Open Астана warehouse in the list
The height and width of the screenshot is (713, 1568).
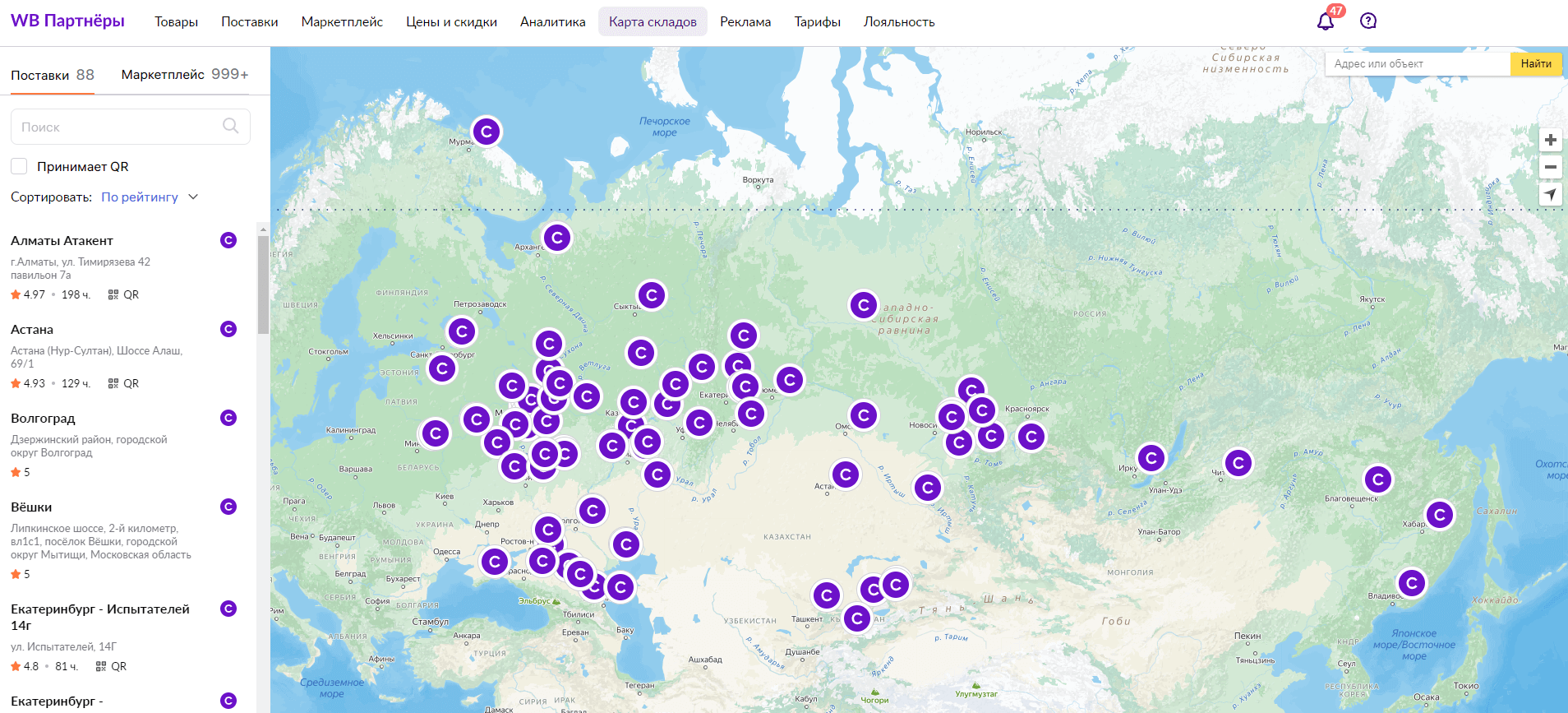point(32,329)
